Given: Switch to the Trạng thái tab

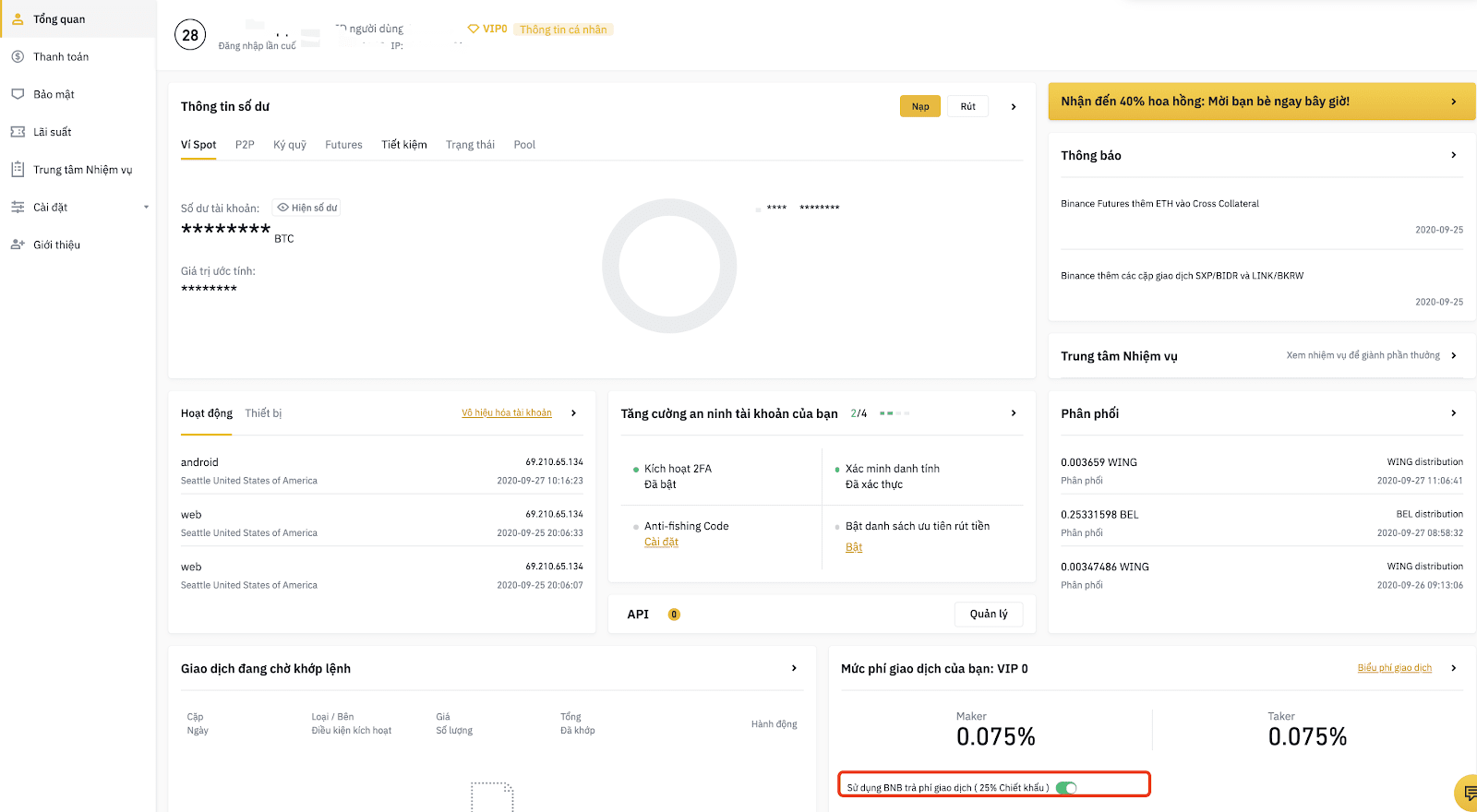Looking at the screenshot, I should click(x=470, y=145).
